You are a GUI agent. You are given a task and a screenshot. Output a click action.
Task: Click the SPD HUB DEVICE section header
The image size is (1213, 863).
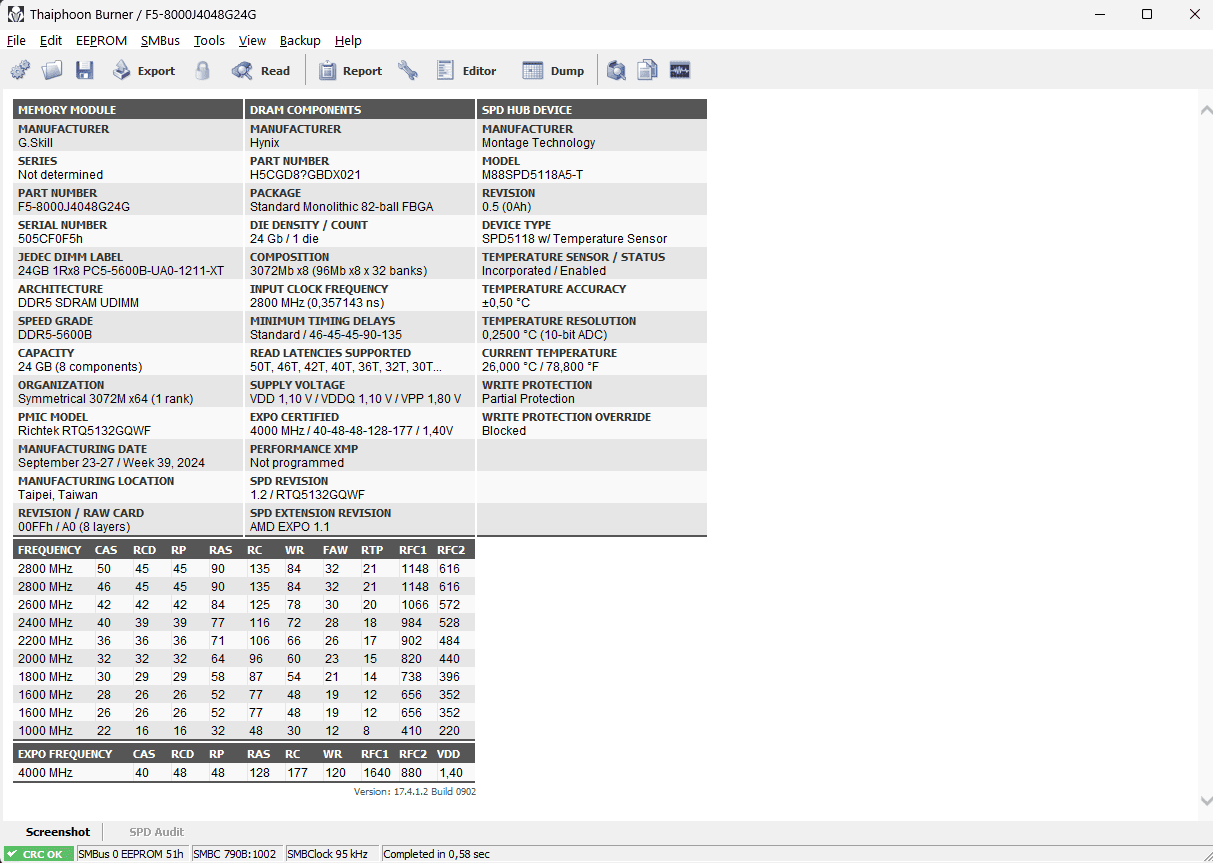pyautogui.click(x=592, y=110)
